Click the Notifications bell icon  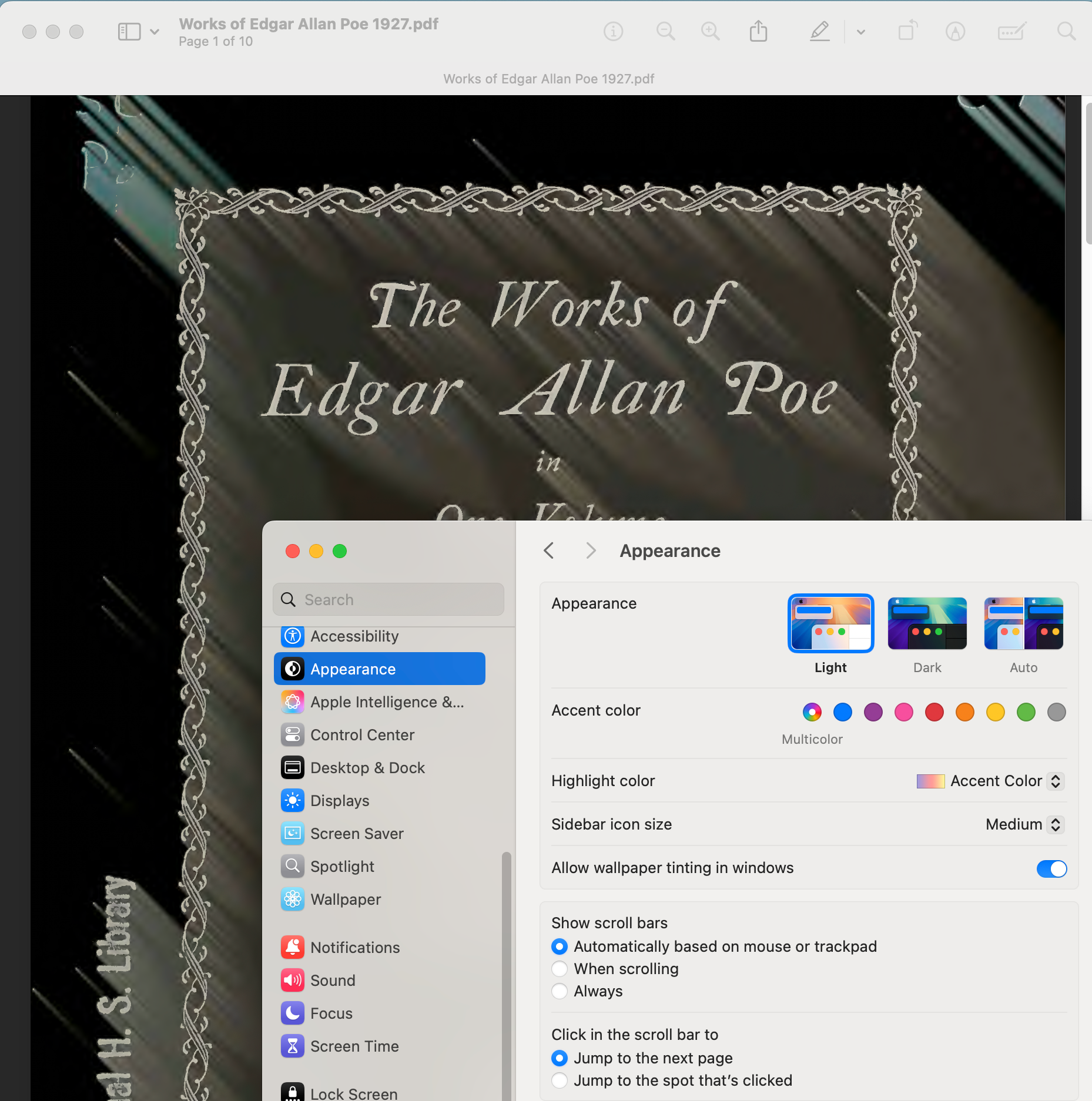pyautogui.click(x=293, y=947)
